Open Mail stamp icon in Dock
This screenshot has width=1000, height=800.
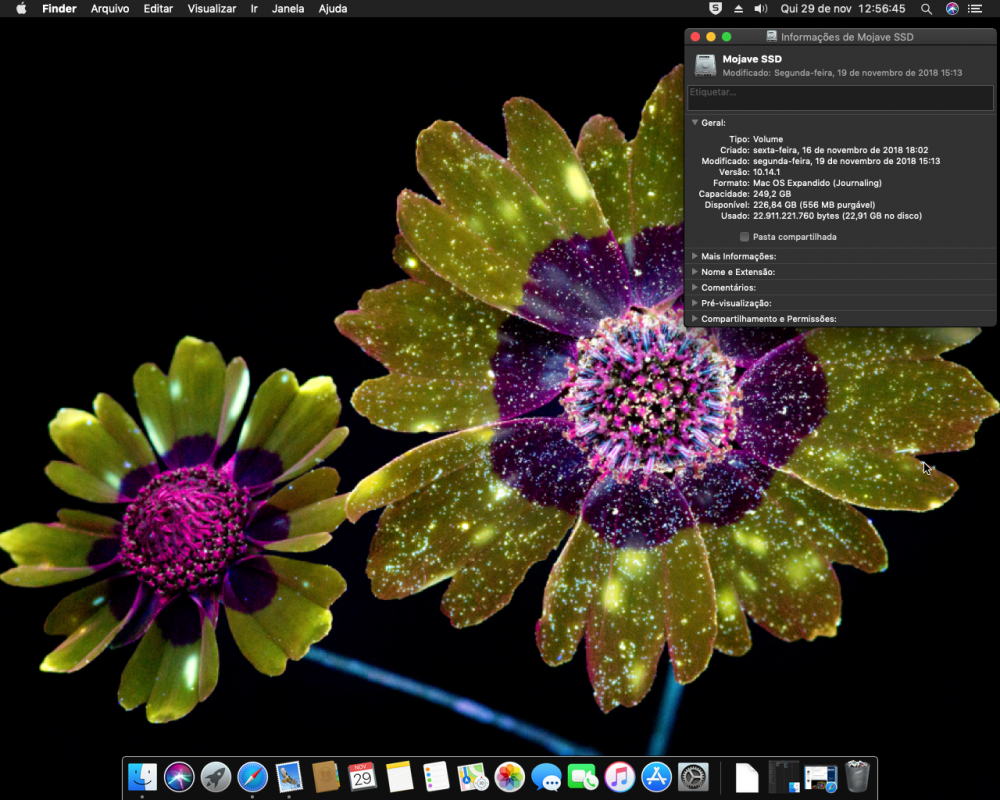tap(289, 776)
